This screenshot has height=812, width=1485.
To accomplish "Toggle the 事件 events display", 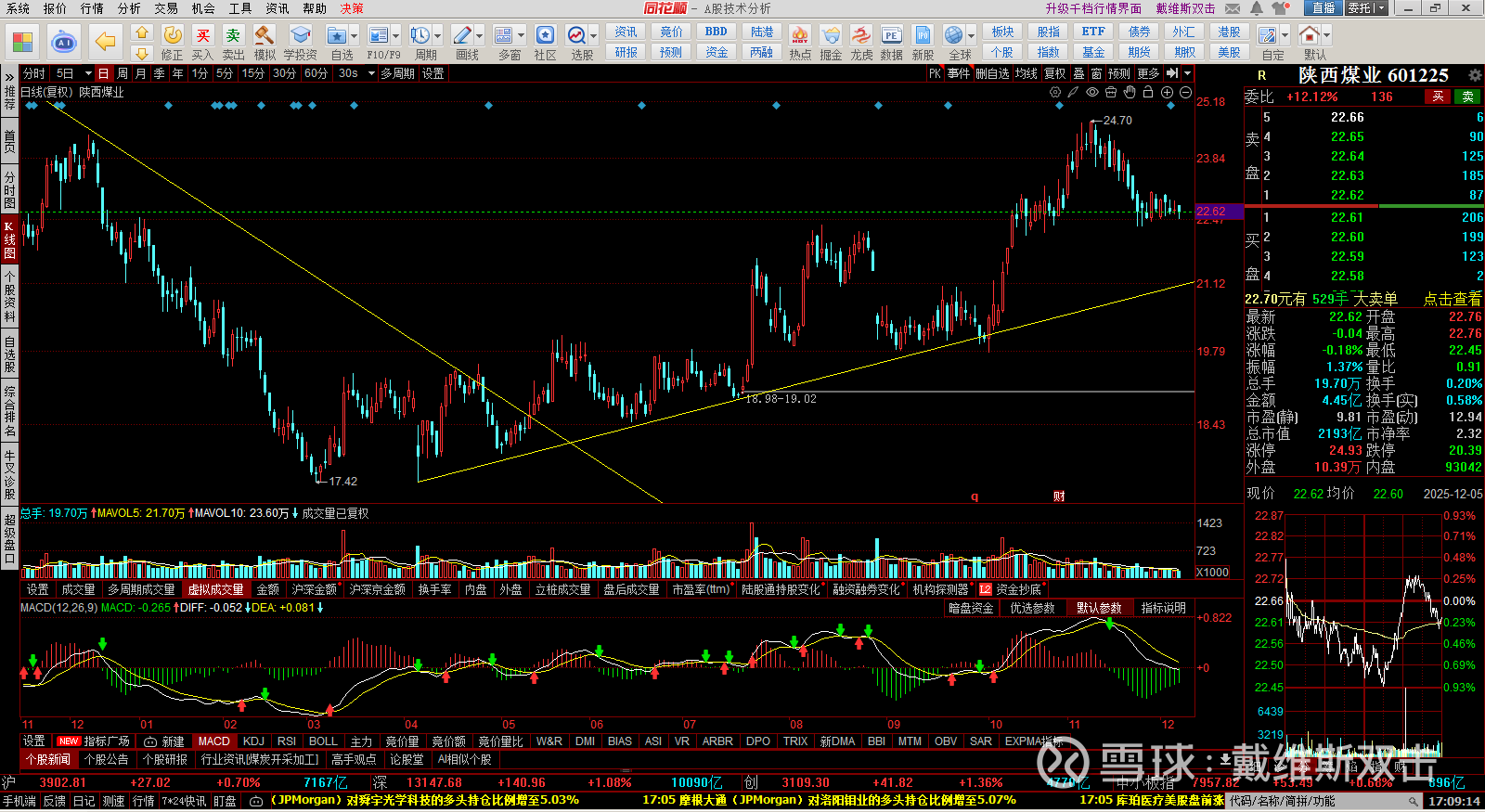I will point(959,73).
